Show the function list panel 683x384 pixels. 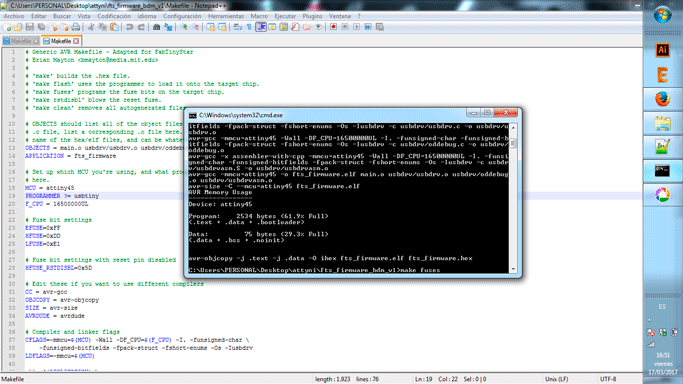coord(295,27)
